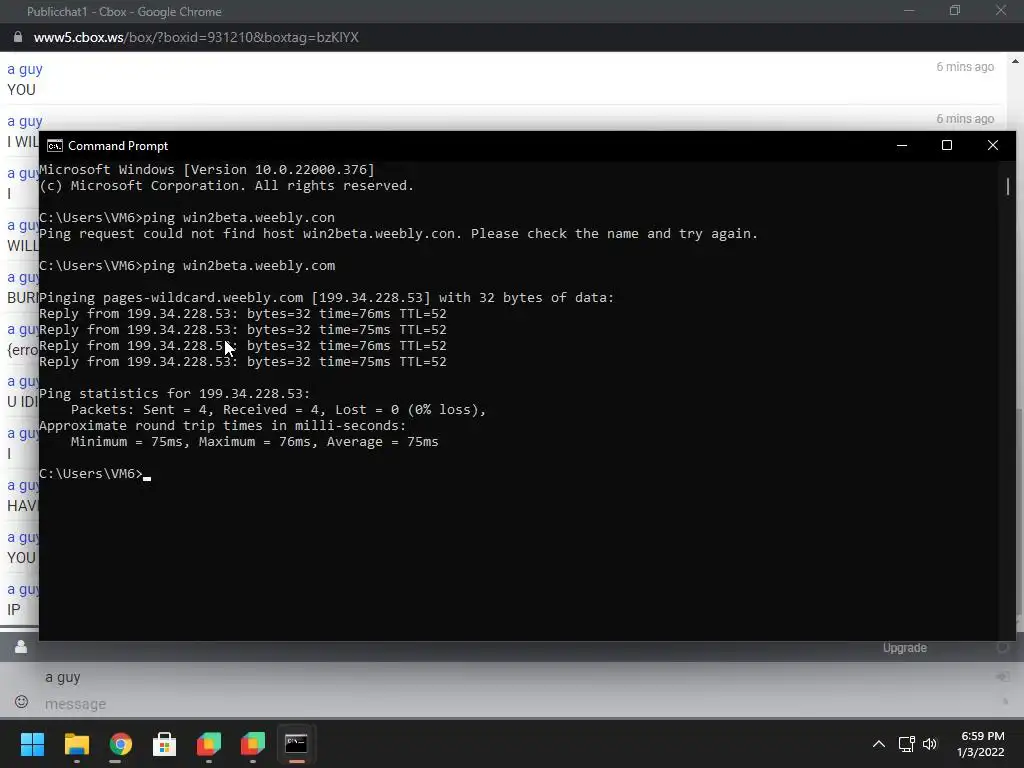The image size is (1024, 768).
Task: Open the volume tray icon
Action: (x=930, y=744)
